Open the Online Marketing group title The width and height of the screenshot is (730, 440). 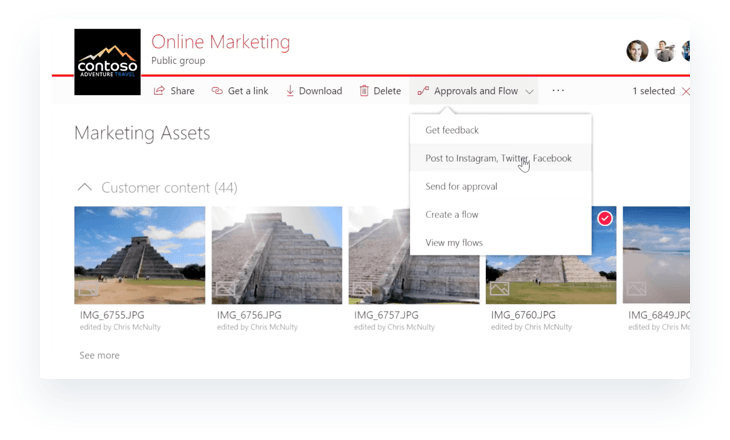pos(221,42)
